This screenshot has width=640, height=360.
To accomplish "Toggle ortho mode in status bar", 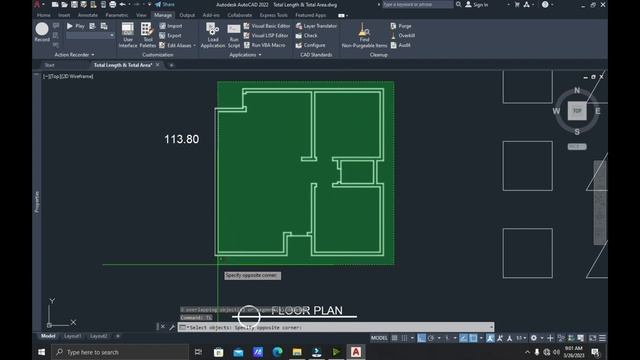I will 422,338.
